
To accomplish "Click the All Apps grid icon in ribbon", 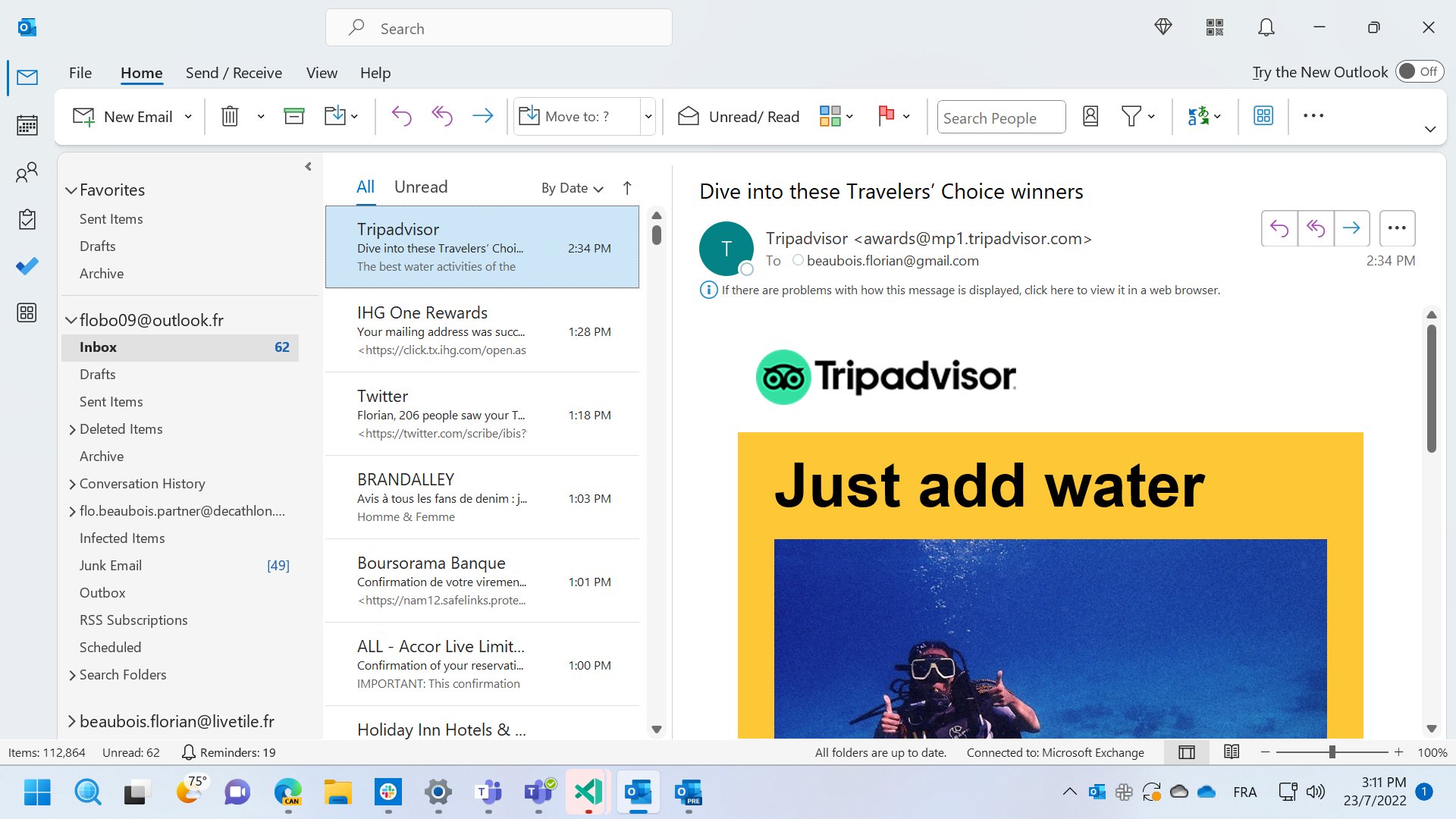I will click(x=1263, y=116).
